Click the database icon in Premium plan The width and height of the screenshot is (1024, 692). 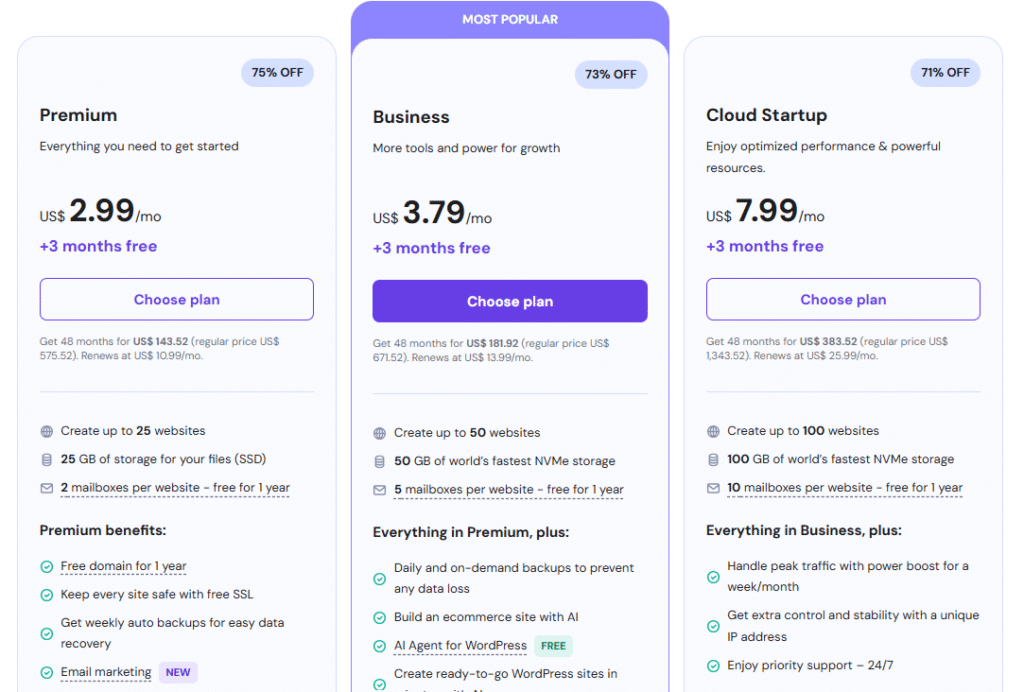tap(46, 460)
